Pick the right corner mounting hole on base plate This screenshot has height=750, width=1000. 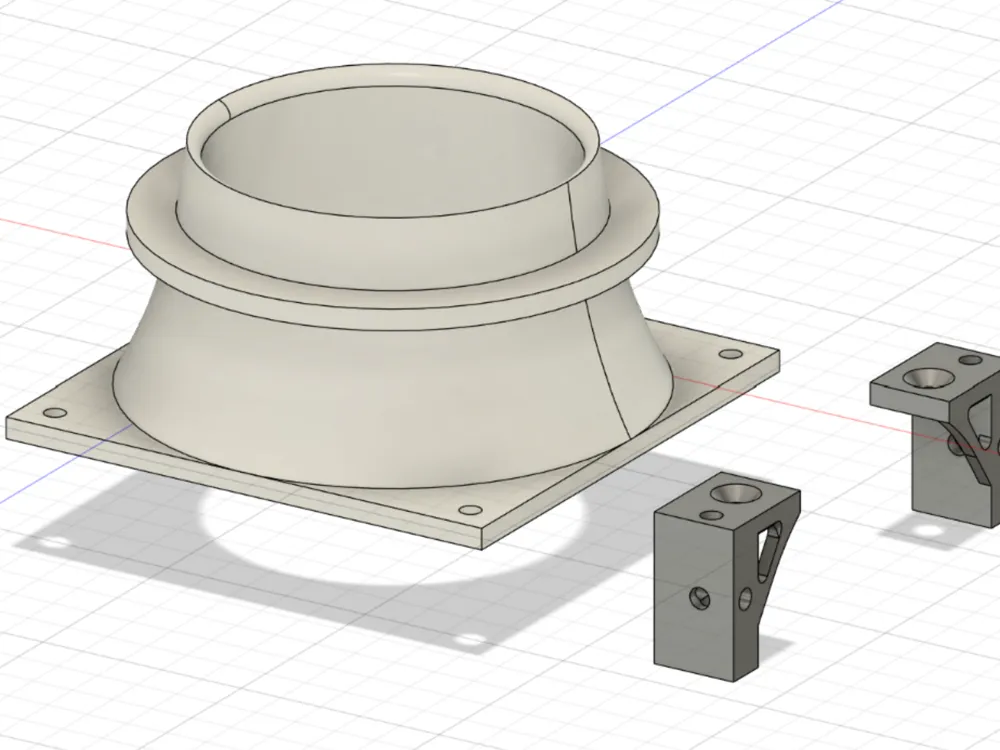tap(729, 355)
